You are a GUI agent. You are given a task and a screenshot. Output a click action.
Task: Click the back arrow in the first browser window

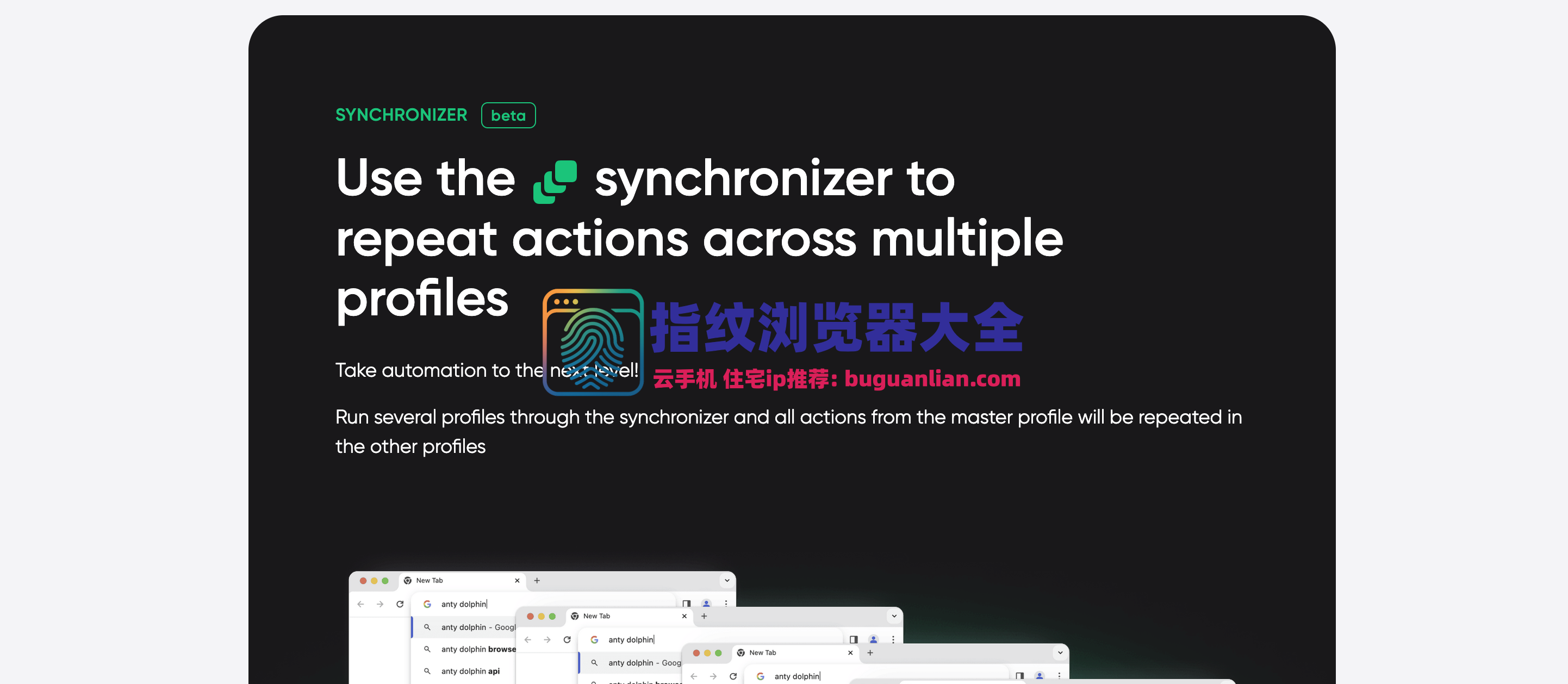coord(361,604)
